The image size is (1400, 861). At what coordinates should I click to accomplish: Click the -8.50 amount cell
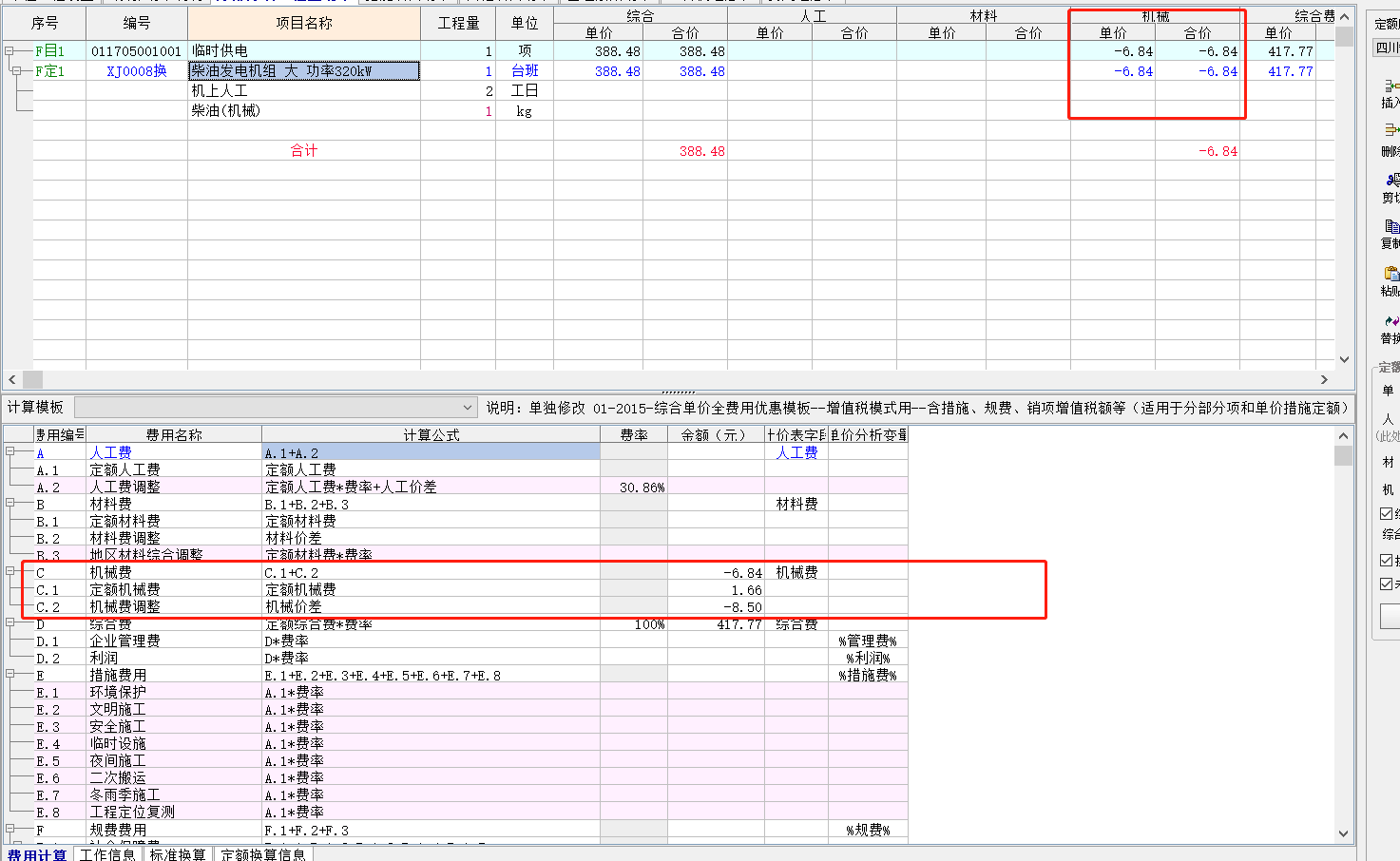(x=716, y=606)
